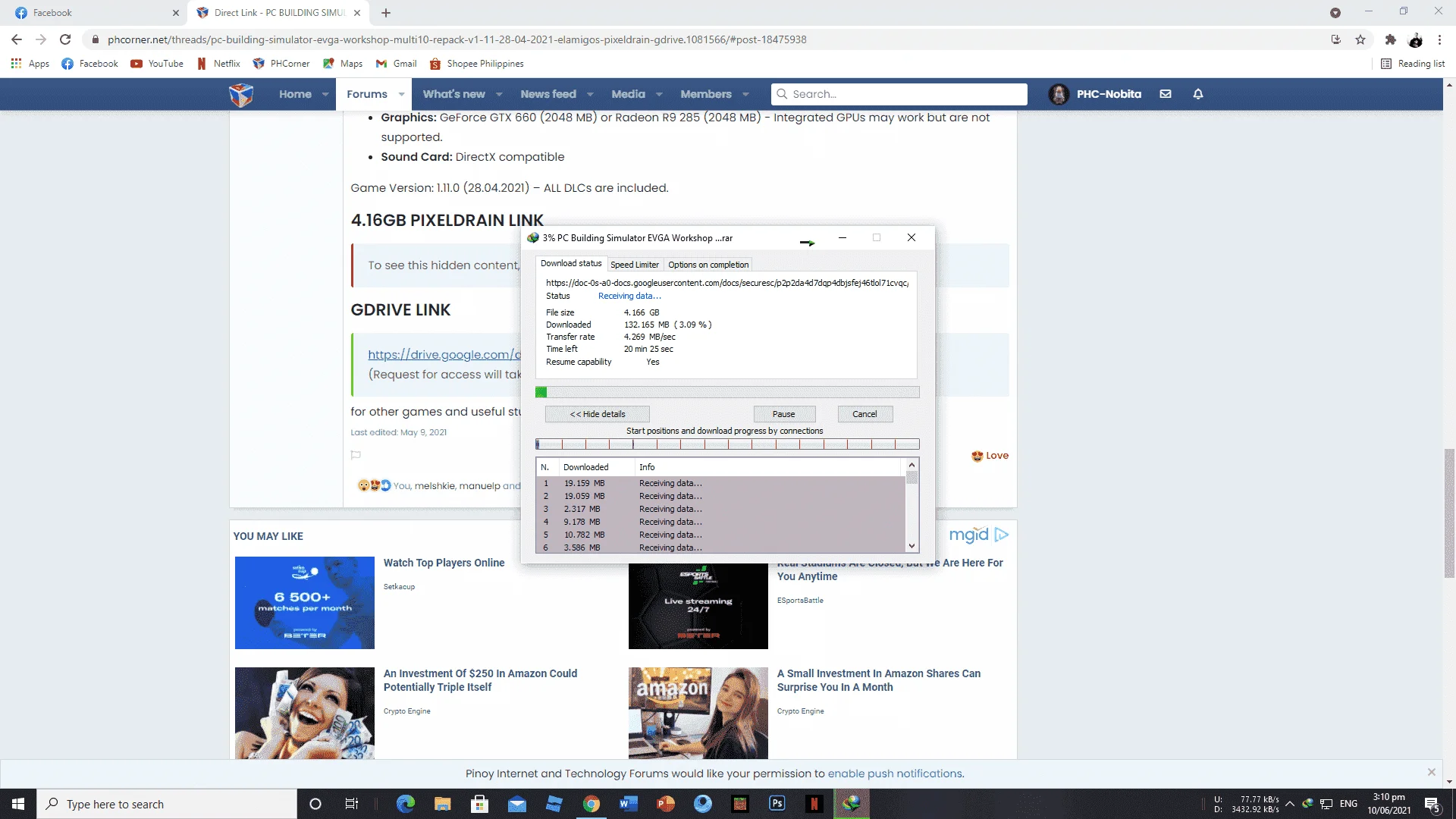This screenshot has width=1456, height=819.
Task: Open PowerPoint from the taskbar
Action: click(x=666, y=804)
